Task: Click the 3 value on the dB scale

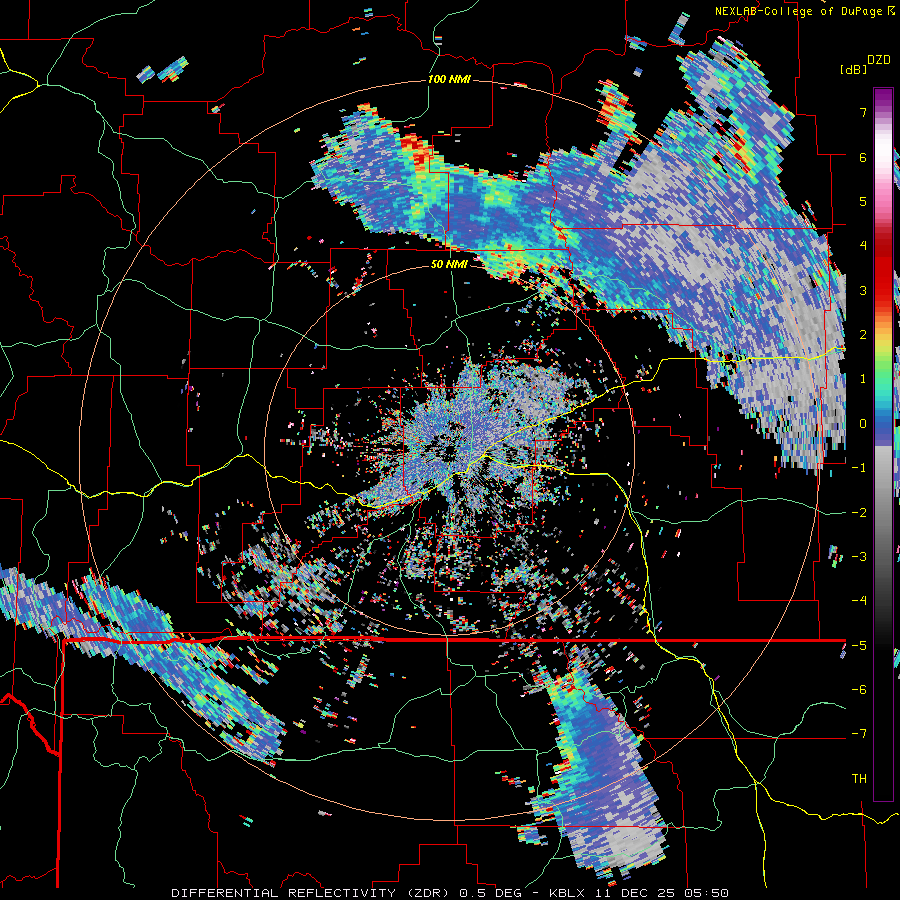Action: [863, 290]
